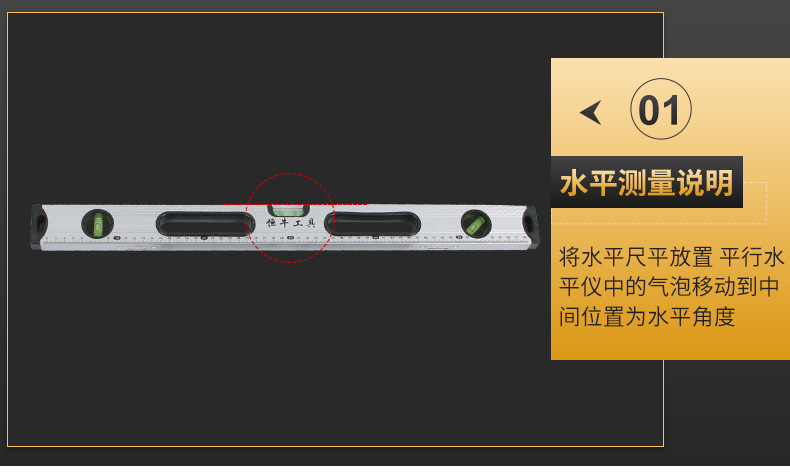Click the red dashed line above the level
This screenshot has width=790, height=474.
[295, 205]
